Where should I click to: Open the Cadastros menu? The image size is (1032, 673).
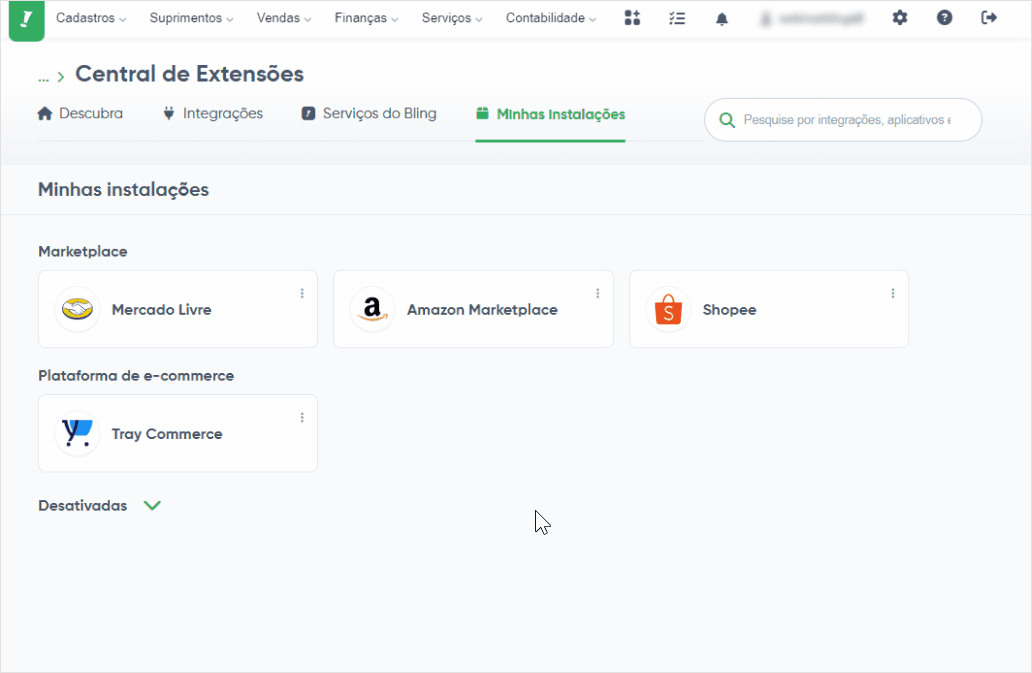91,18
